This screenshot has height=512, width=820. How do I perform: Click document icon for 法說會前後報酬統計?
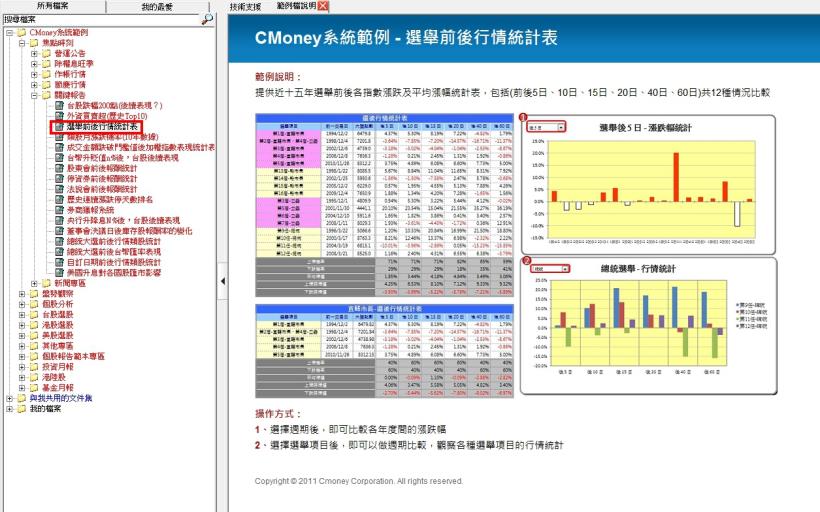pyautogui.click(x=60, y=189)
